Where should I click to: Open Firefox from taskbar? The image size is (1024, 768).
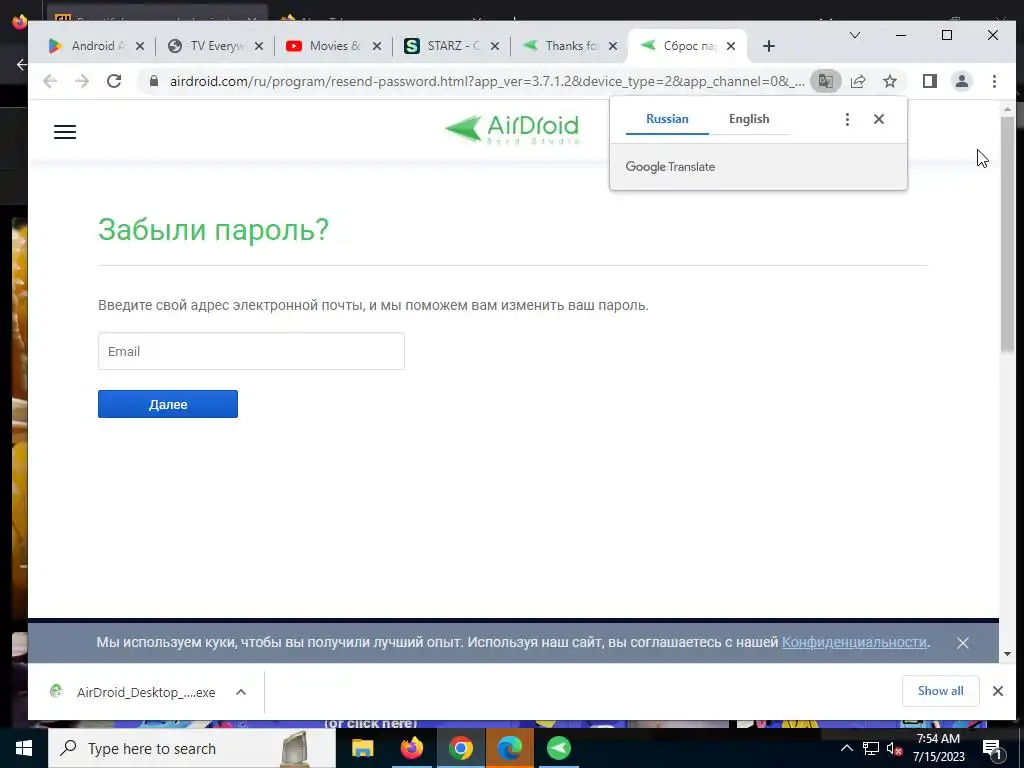pos(411,748)
